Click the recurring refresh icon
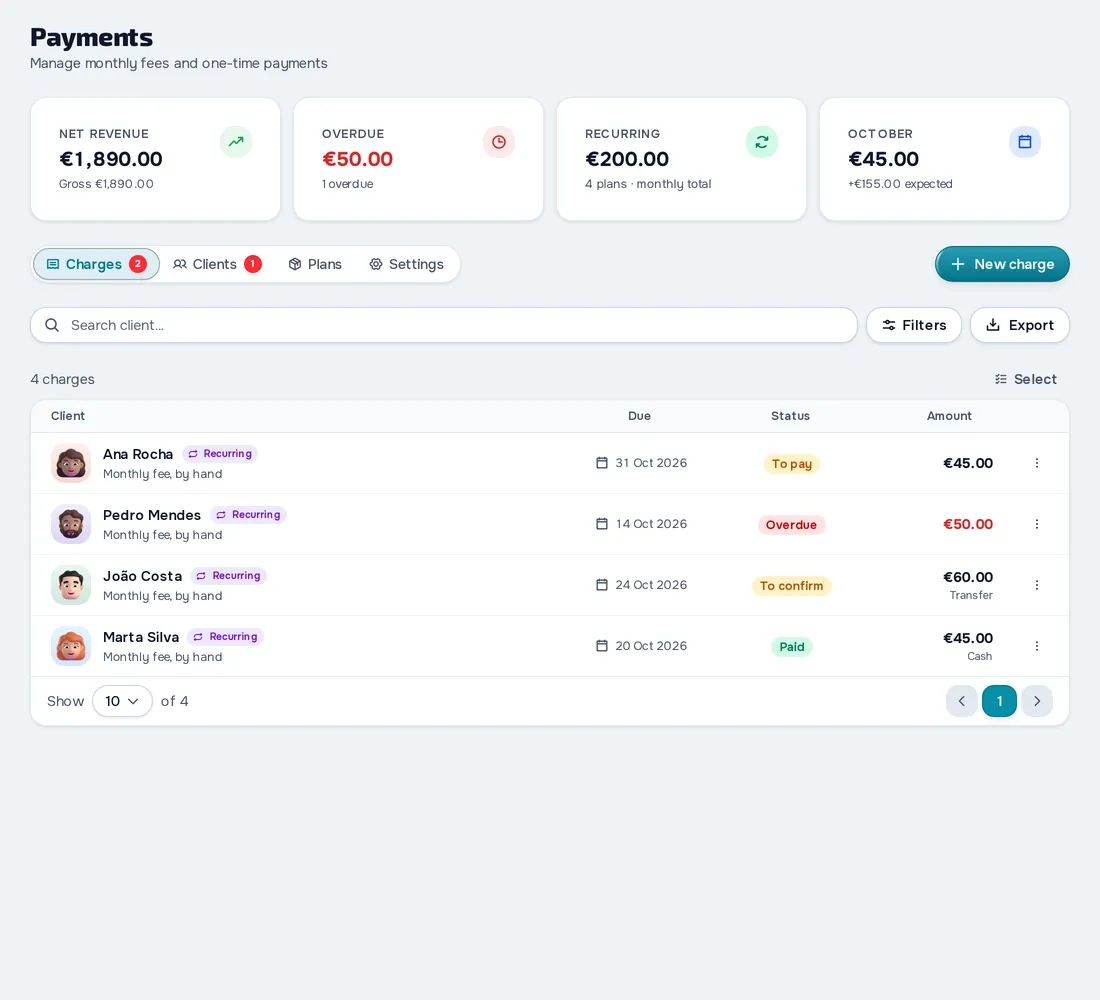Screen dimensions: 1100x1000 coord(762,142)
